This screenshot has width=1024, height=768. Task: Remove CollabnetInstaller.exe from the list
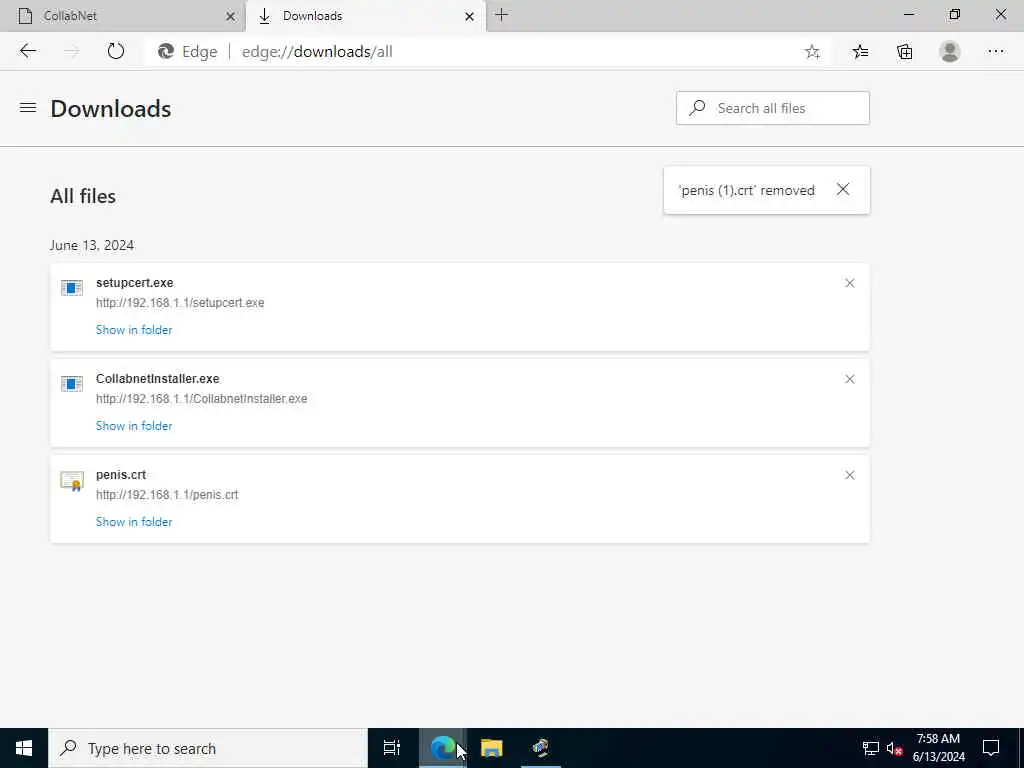(850, 379)
